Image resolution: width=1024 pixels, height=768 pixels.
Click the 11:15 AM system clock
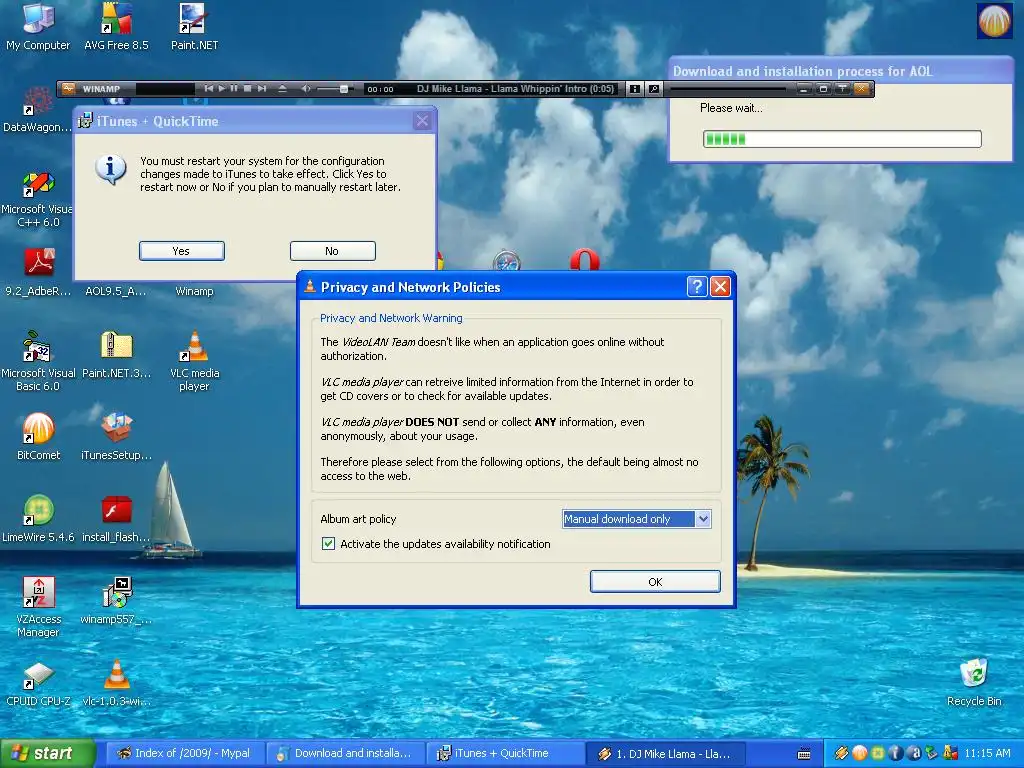click(987, 753)
